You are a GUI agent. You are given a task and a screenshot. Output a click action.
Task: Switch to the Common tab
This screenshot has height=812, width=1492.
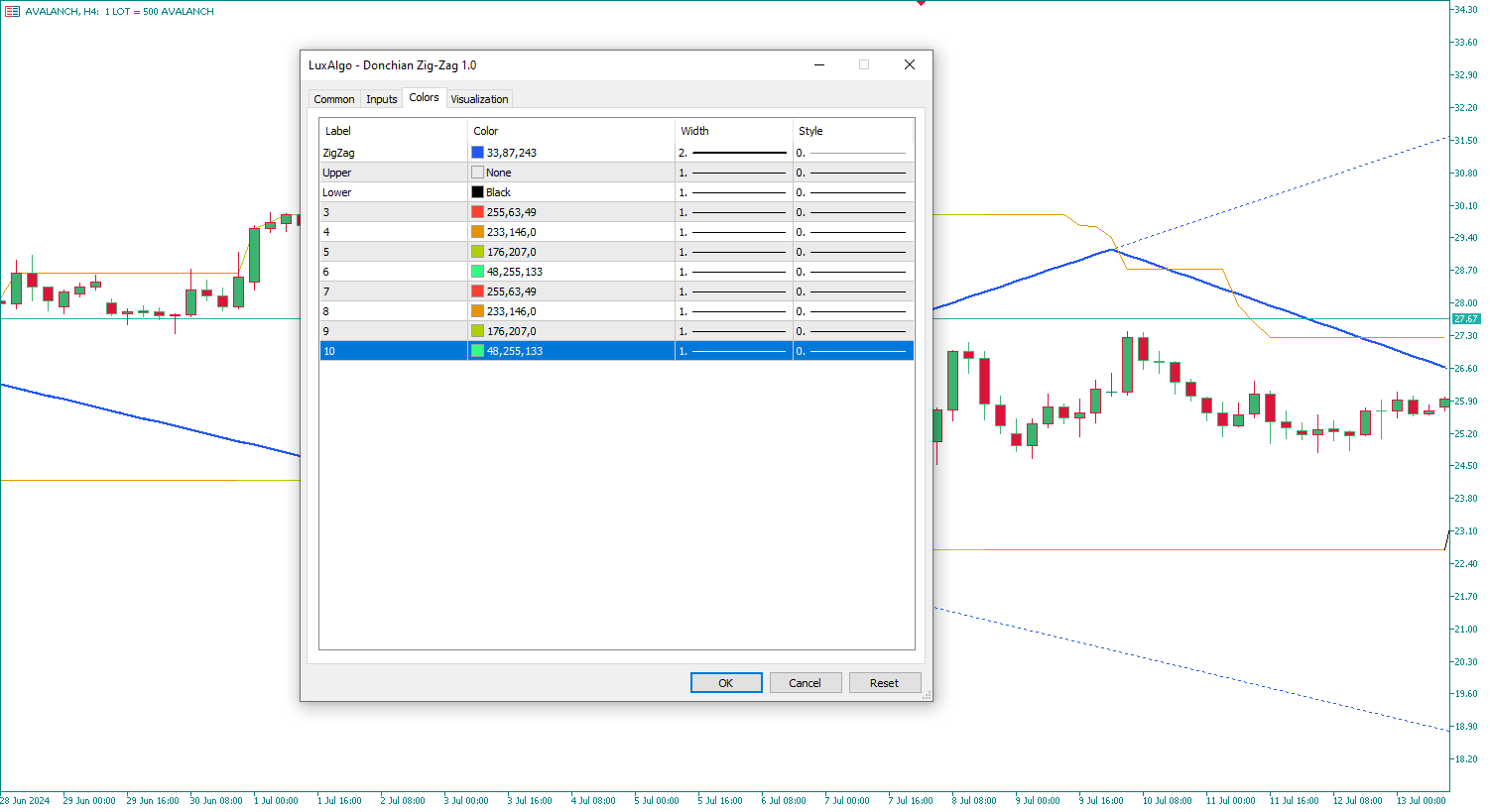tap(333, 99)
